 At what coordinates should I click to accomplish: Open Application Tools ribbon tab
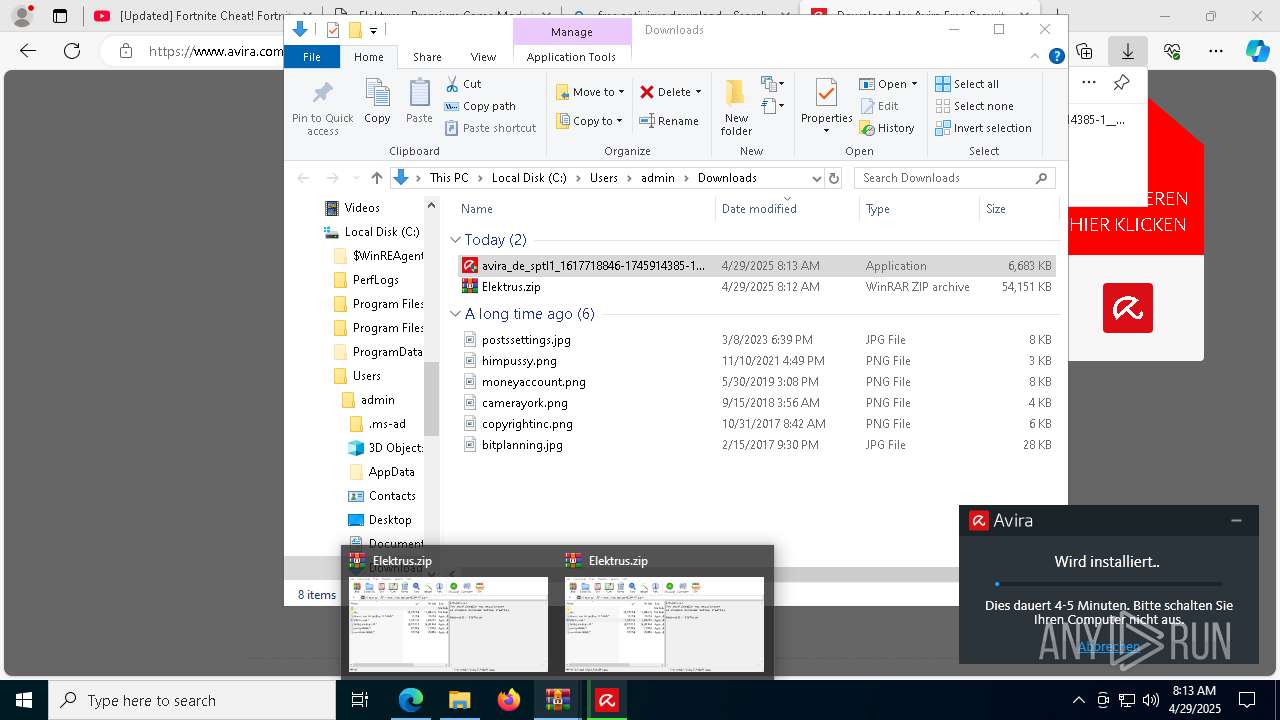click(571, 57)
